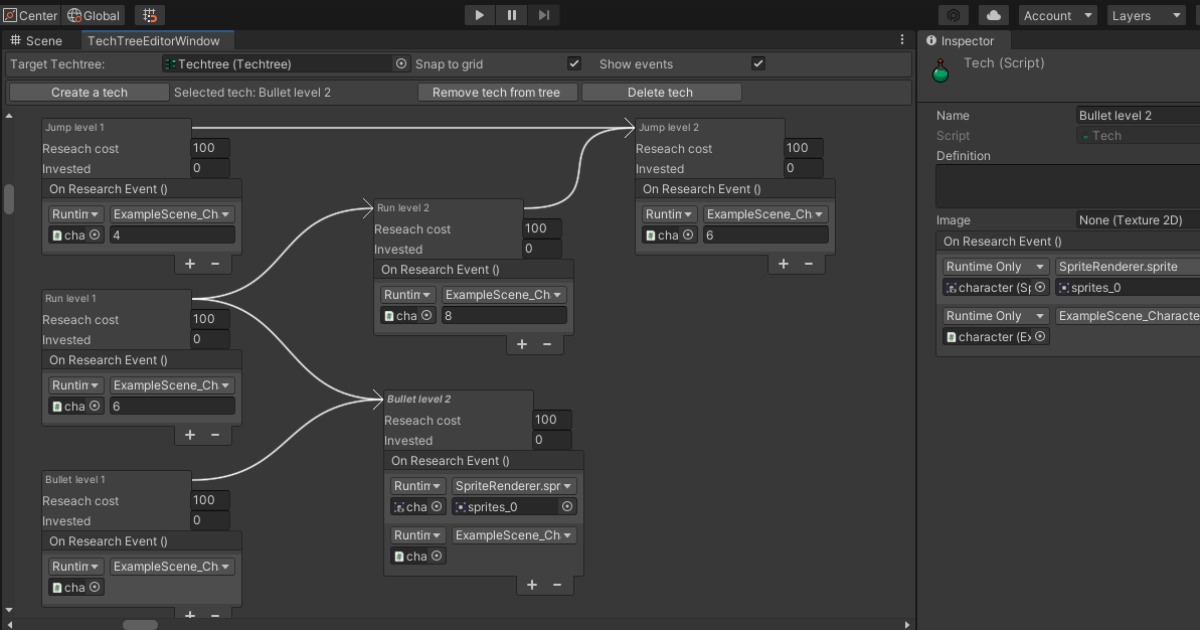Image resolution: width=1200 pixels, height=630 pixels.
Task: Open the object picker beside the Techtree field
Action: click(400, 63)
